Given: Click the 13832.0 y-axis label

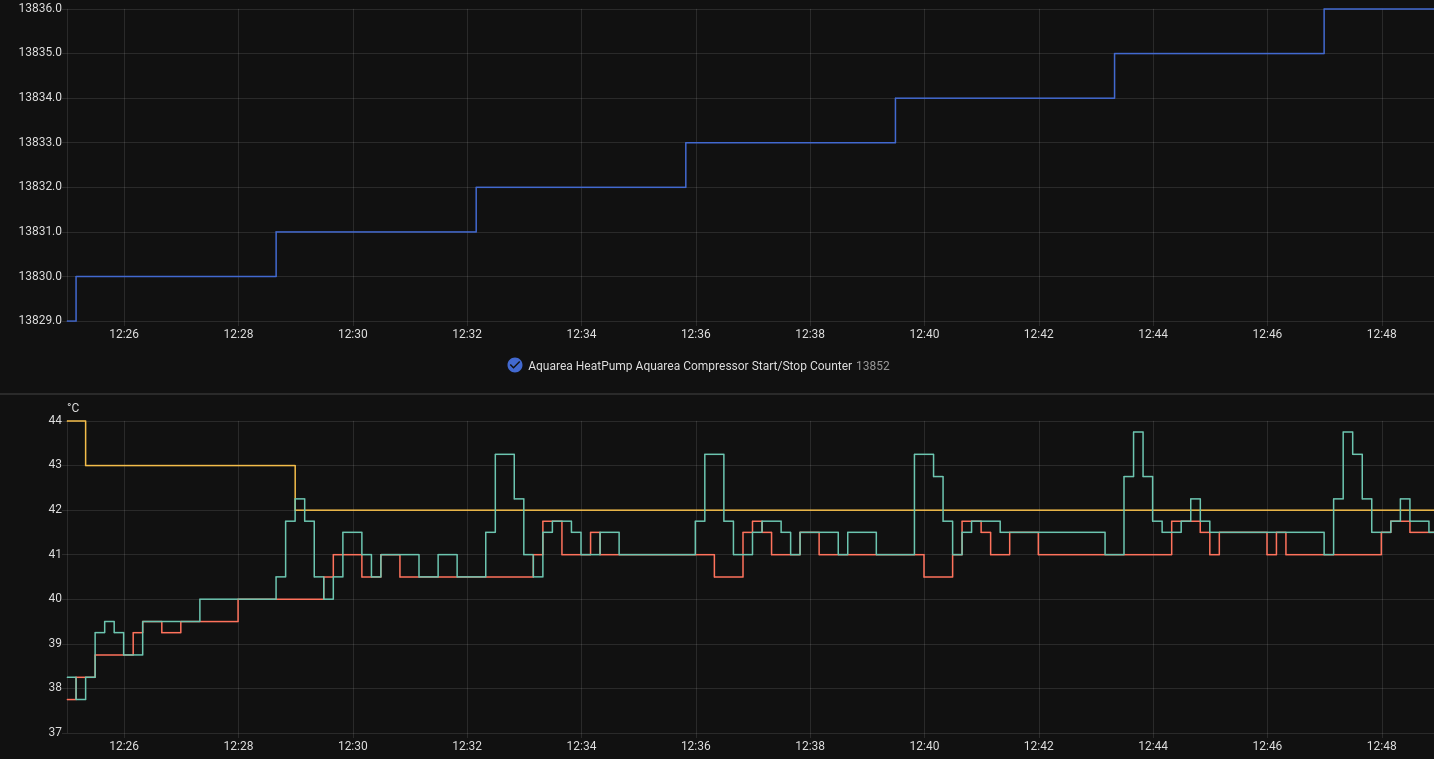Looking at the screenshot, I should tap(40, 187).
